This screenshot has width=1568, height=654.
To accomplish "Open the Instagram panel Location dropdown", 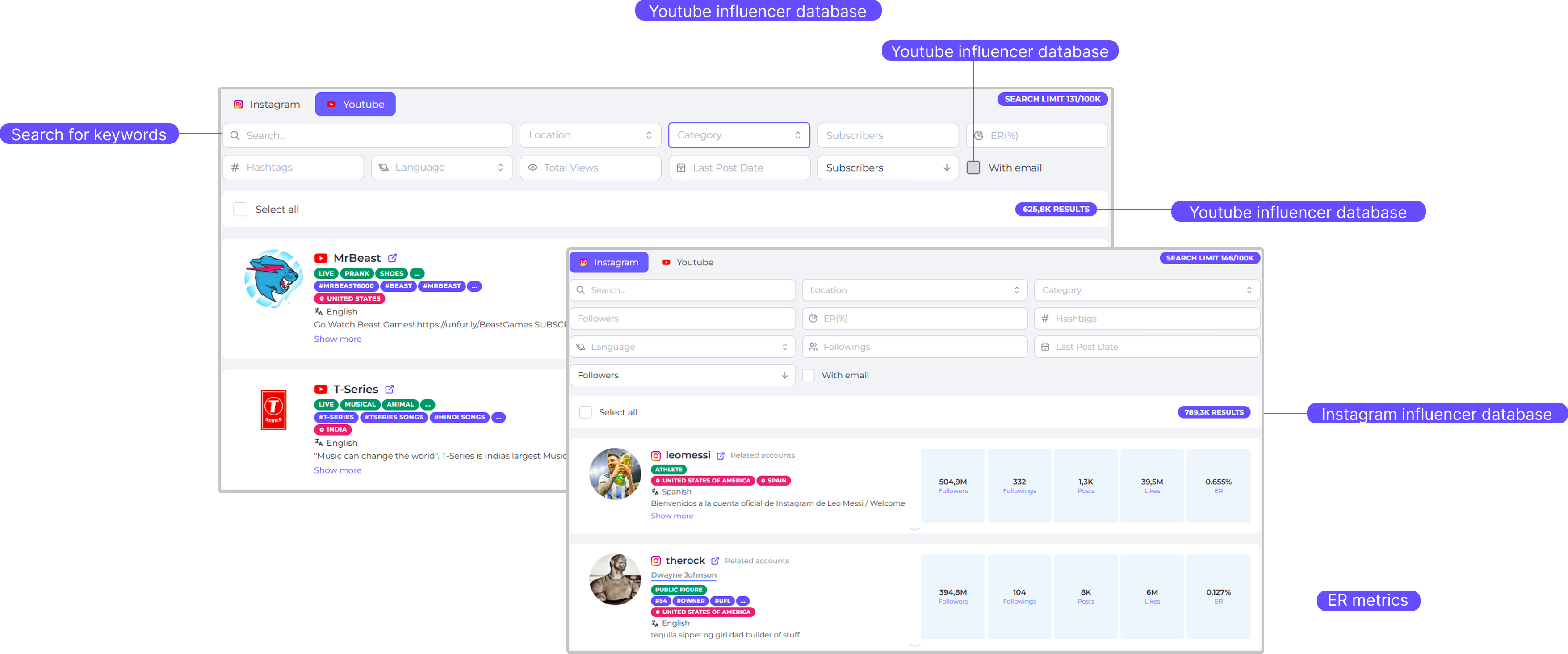I will click(x=915, y=290).
